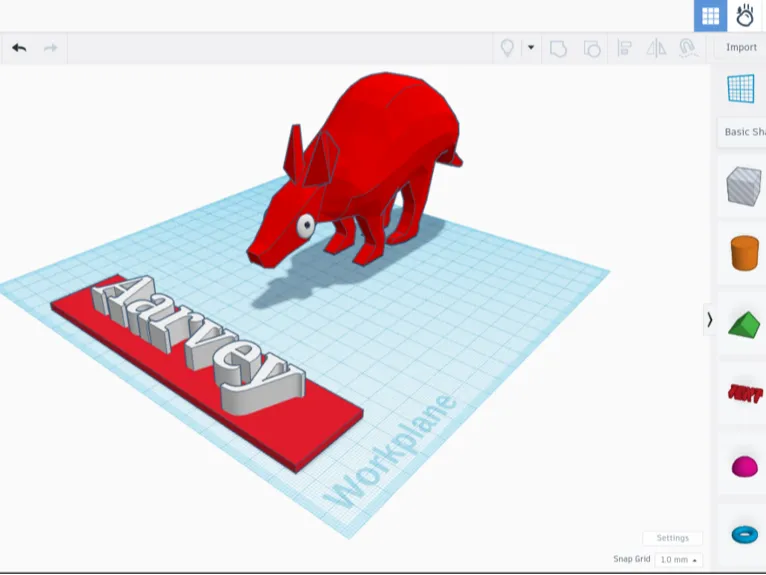
Task: Click the Undo arrow icon
Action: pyautogui.click(x=19, y=48)
